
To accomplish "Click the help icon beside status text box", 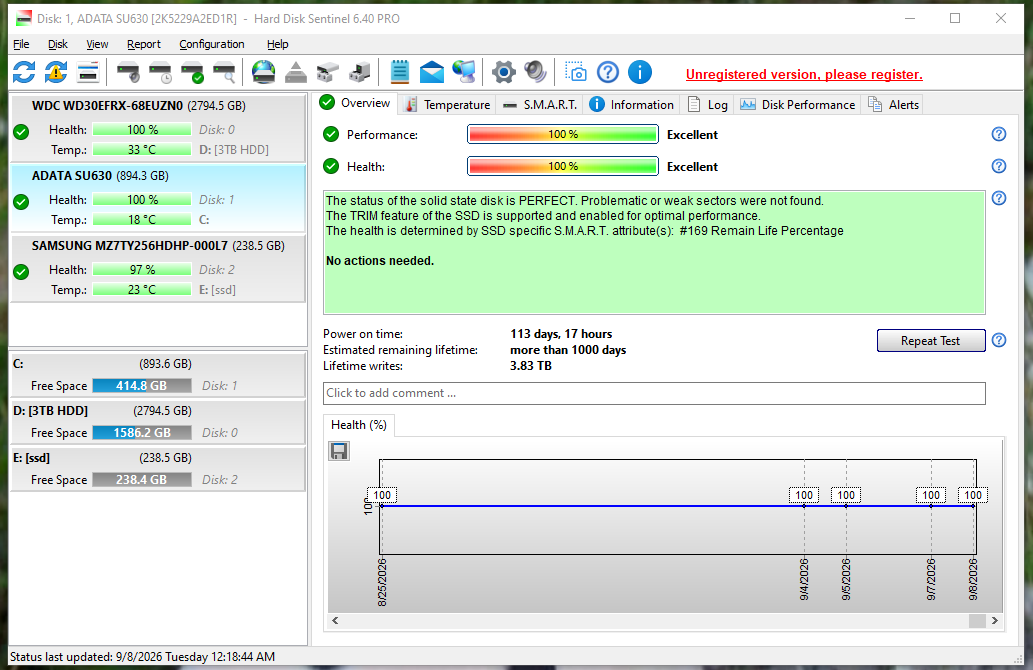I will pyautogui.click(x=999, y=198).
